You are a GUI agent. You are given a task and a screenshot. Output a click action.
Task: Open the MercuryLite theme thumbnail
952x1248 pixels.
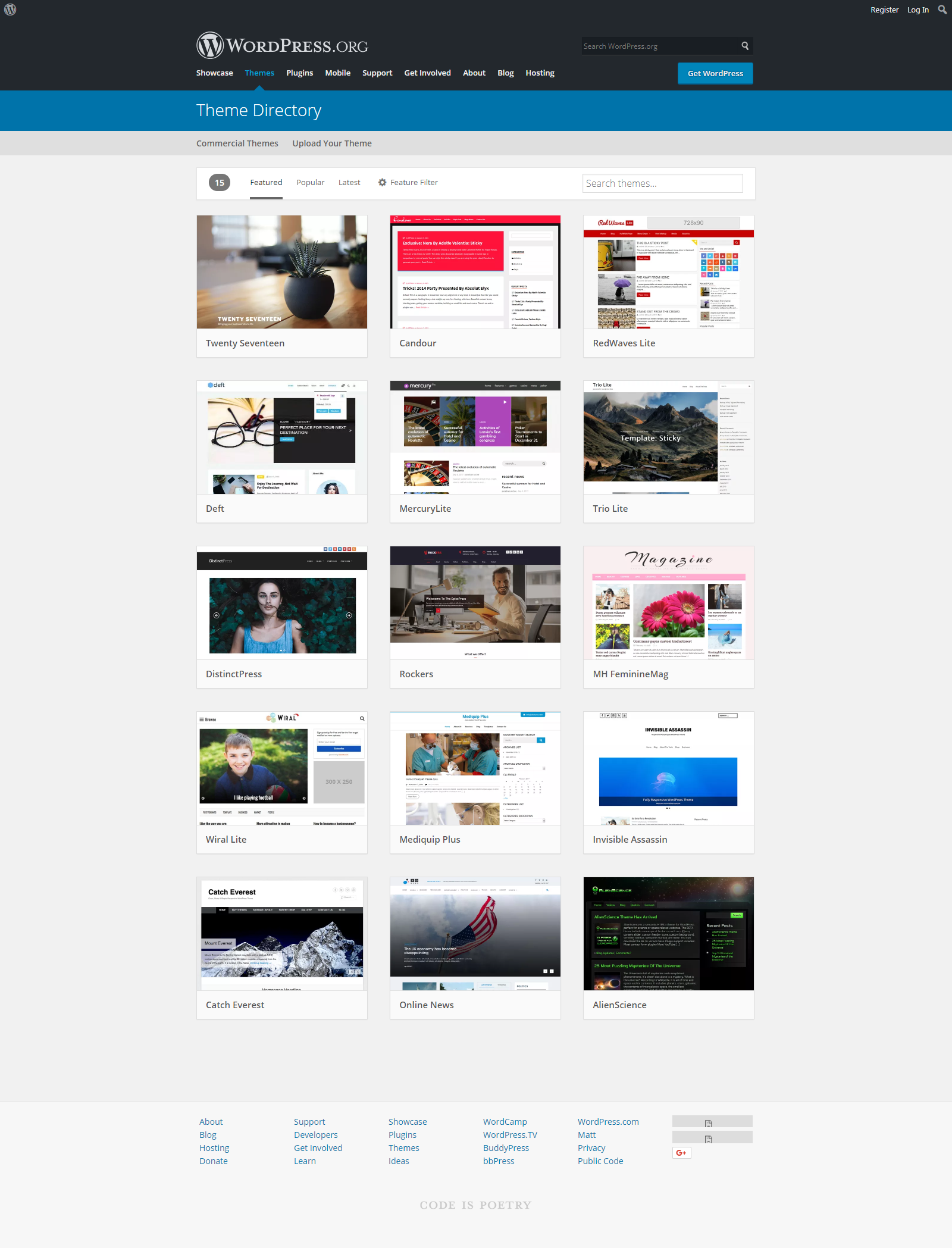click(475, 437)
